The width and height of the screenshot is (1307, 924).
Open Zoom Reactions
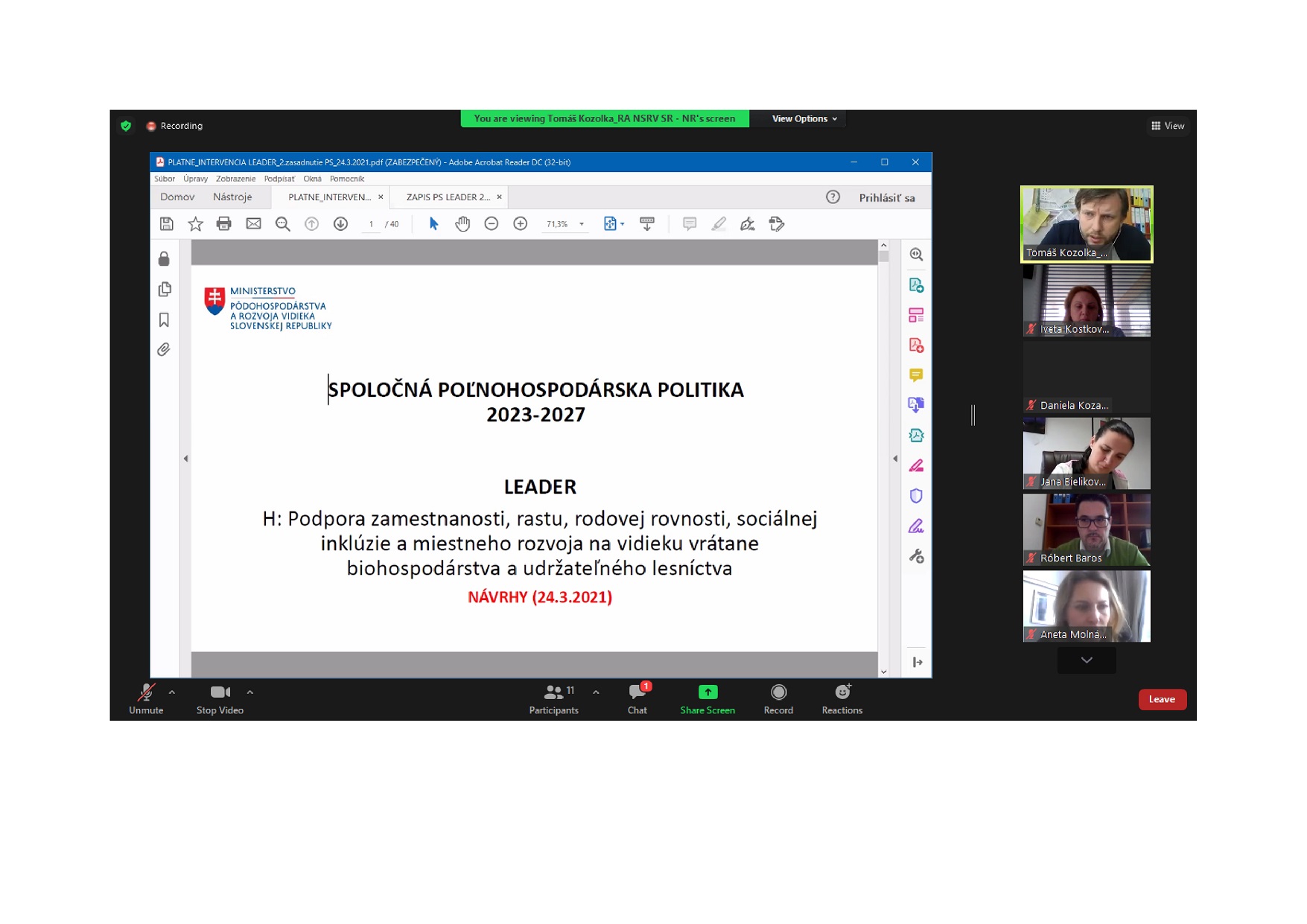pos(842,700)
